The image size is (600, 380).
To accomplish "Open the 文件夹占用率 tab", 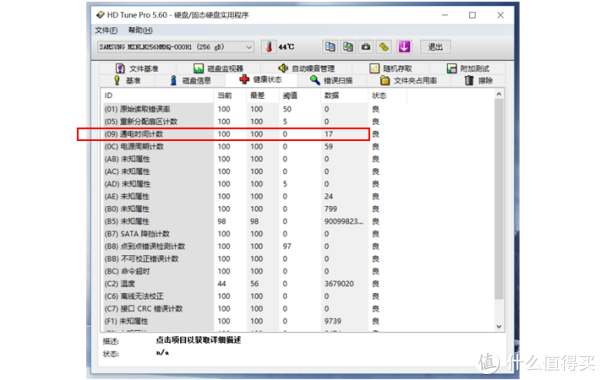I will point(409,80).
